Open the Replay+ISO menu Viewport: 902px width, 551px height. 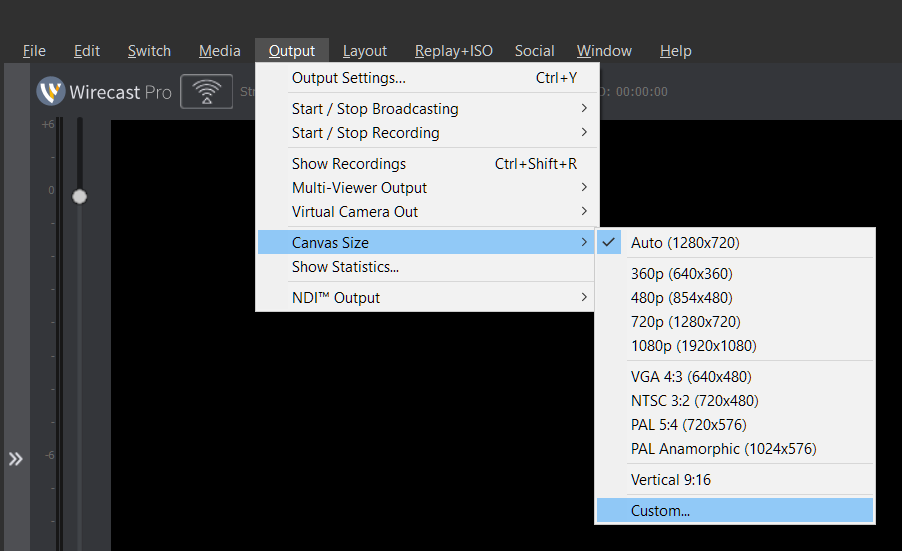pyautogui.click(x=454, y=51)
